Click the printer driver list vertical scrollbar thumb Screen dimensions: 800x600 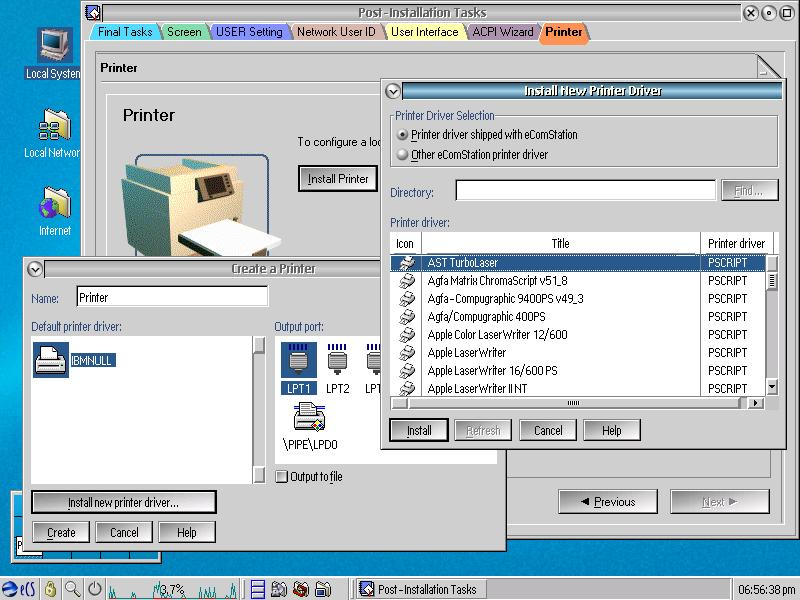tap(772, 281)
